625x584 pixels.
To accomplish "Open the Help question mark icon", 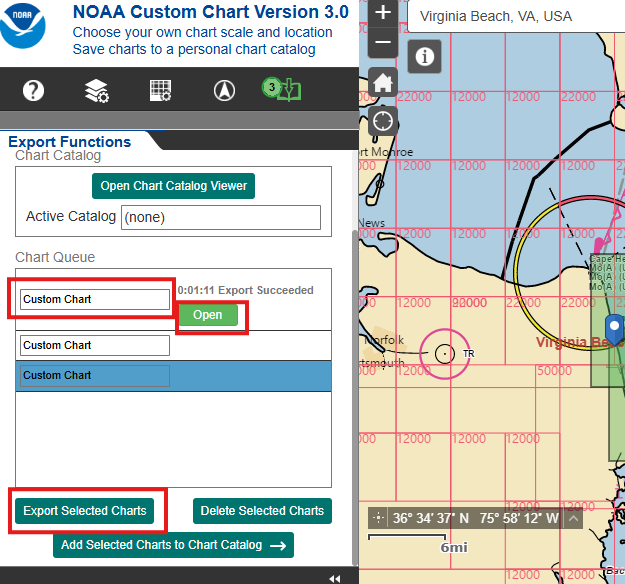I will (x=33, y=91).
